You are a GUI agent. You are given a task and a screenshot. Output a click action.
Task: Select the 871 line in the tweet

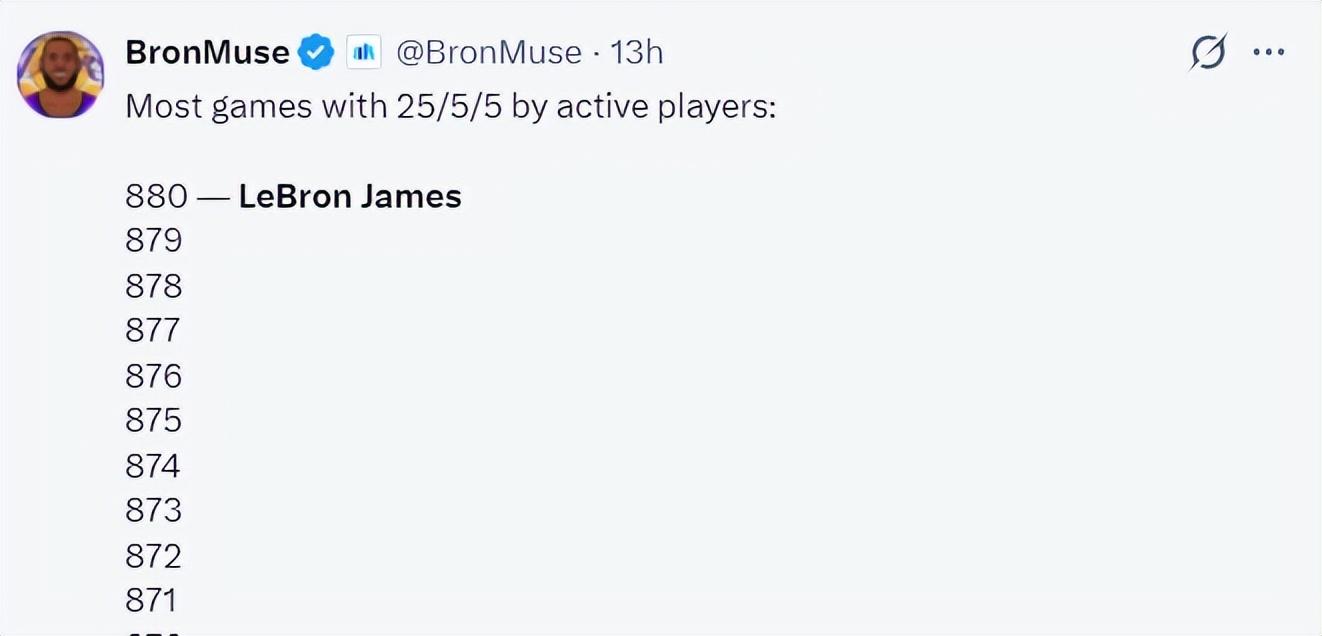[152, 600]
